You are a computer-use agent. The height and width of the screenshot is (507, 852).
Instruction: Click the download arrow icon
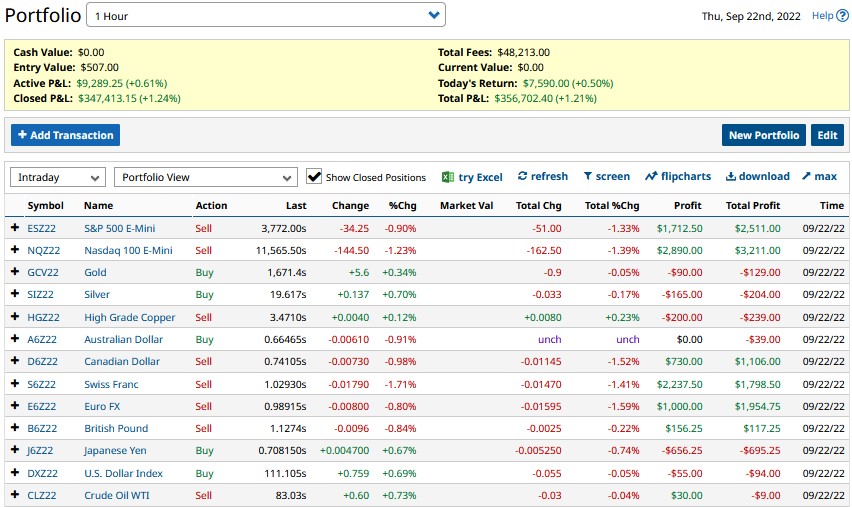point(731,176)
